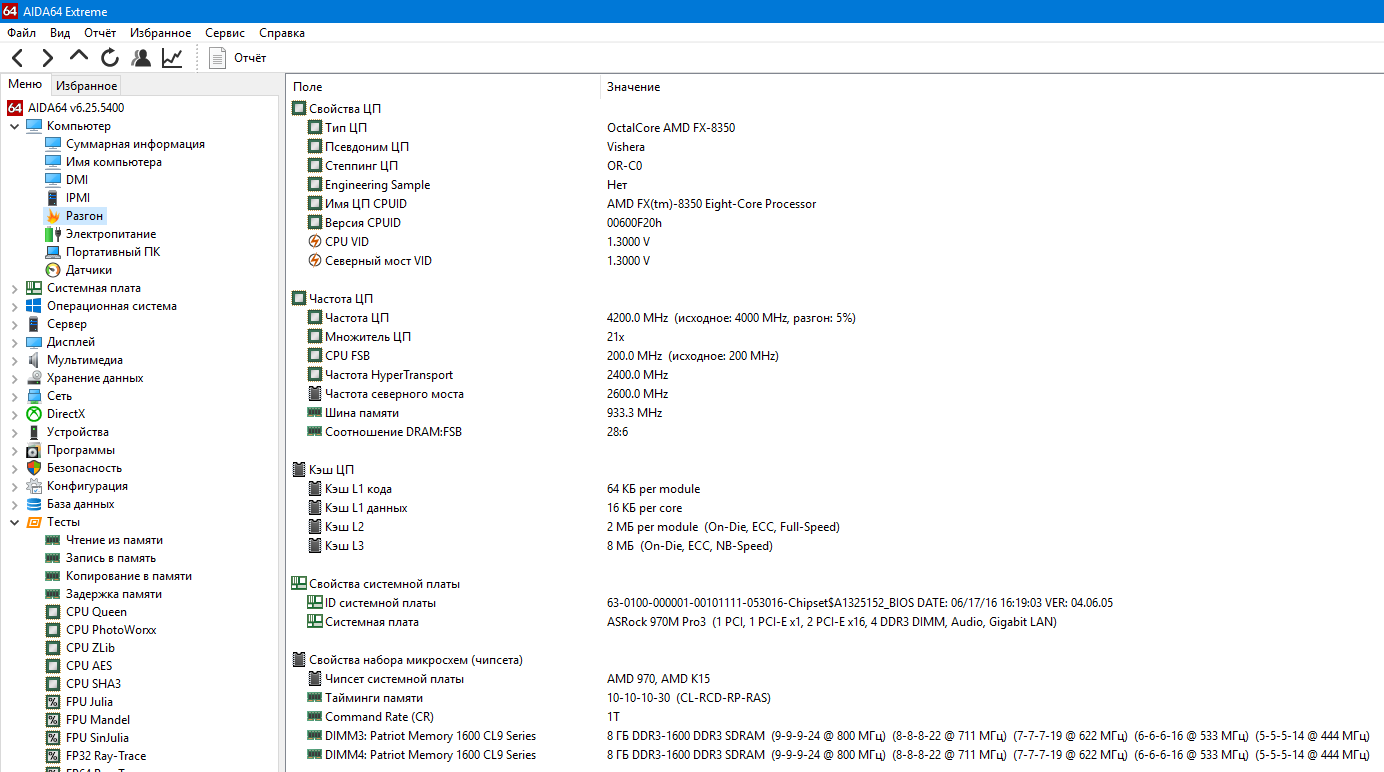Select the CPU PhotoWorxx benchmark
1384x772 pixels.
click(111, 630)
